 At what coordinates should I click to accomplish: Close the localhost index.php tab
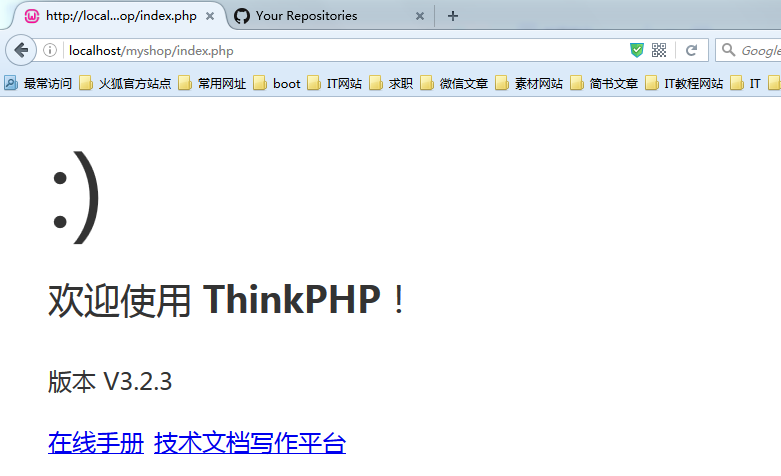[x=210, y=16]
